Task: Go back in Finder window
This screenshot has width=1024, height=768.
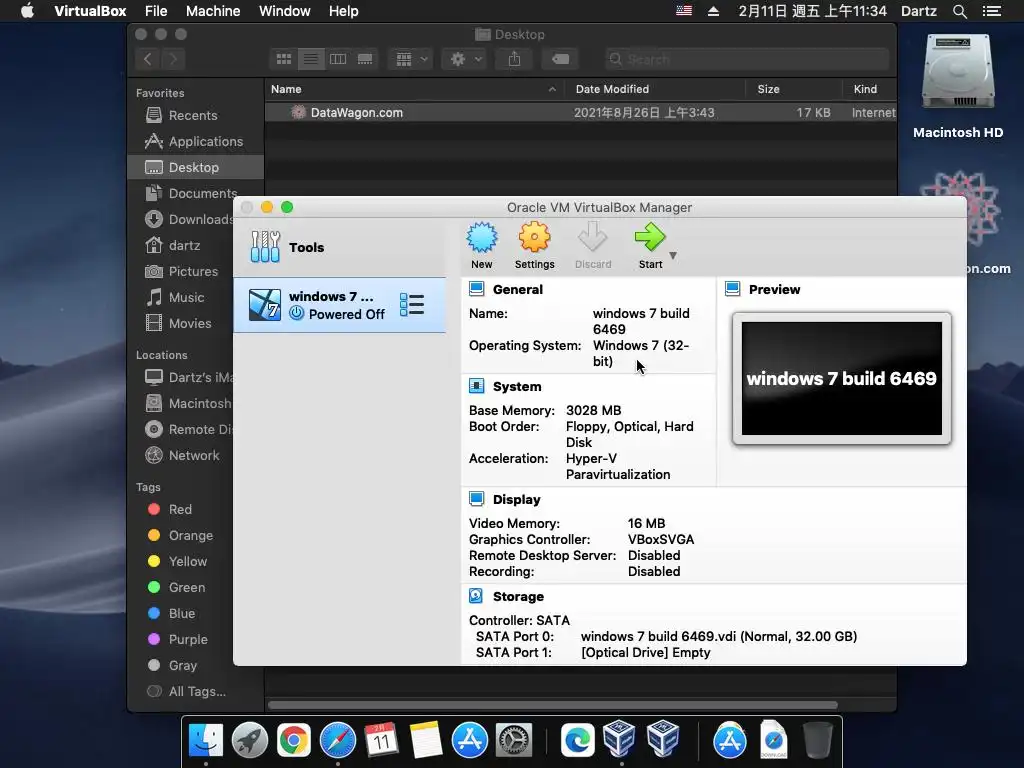Action: (x=148, y=59)
